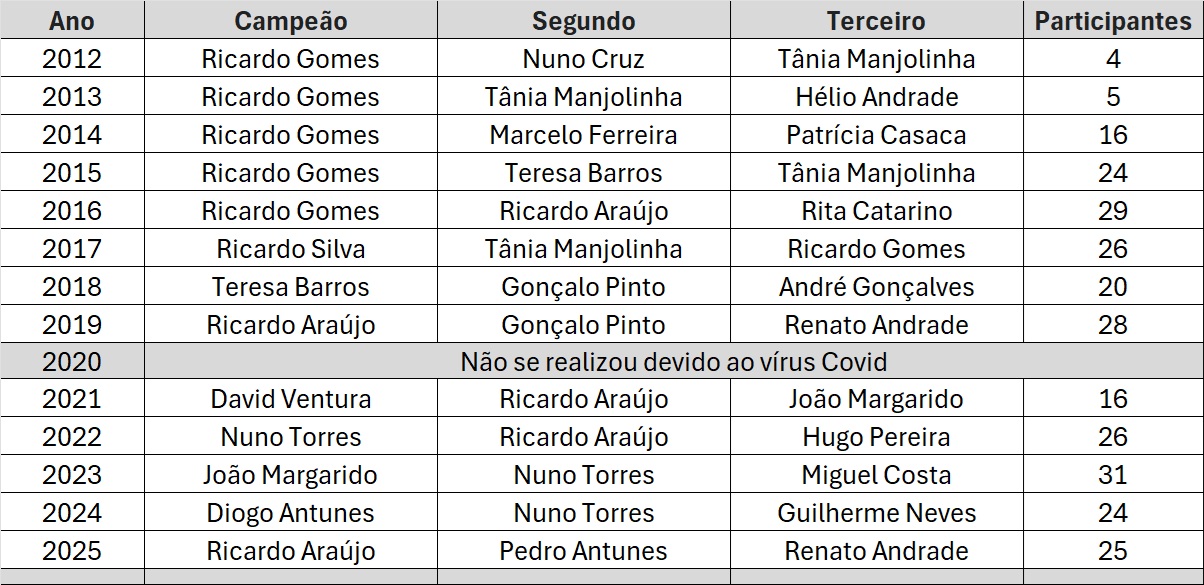Select the Participantes column header
This screenshot has width=1204, height=585.
pos(1113,21)
